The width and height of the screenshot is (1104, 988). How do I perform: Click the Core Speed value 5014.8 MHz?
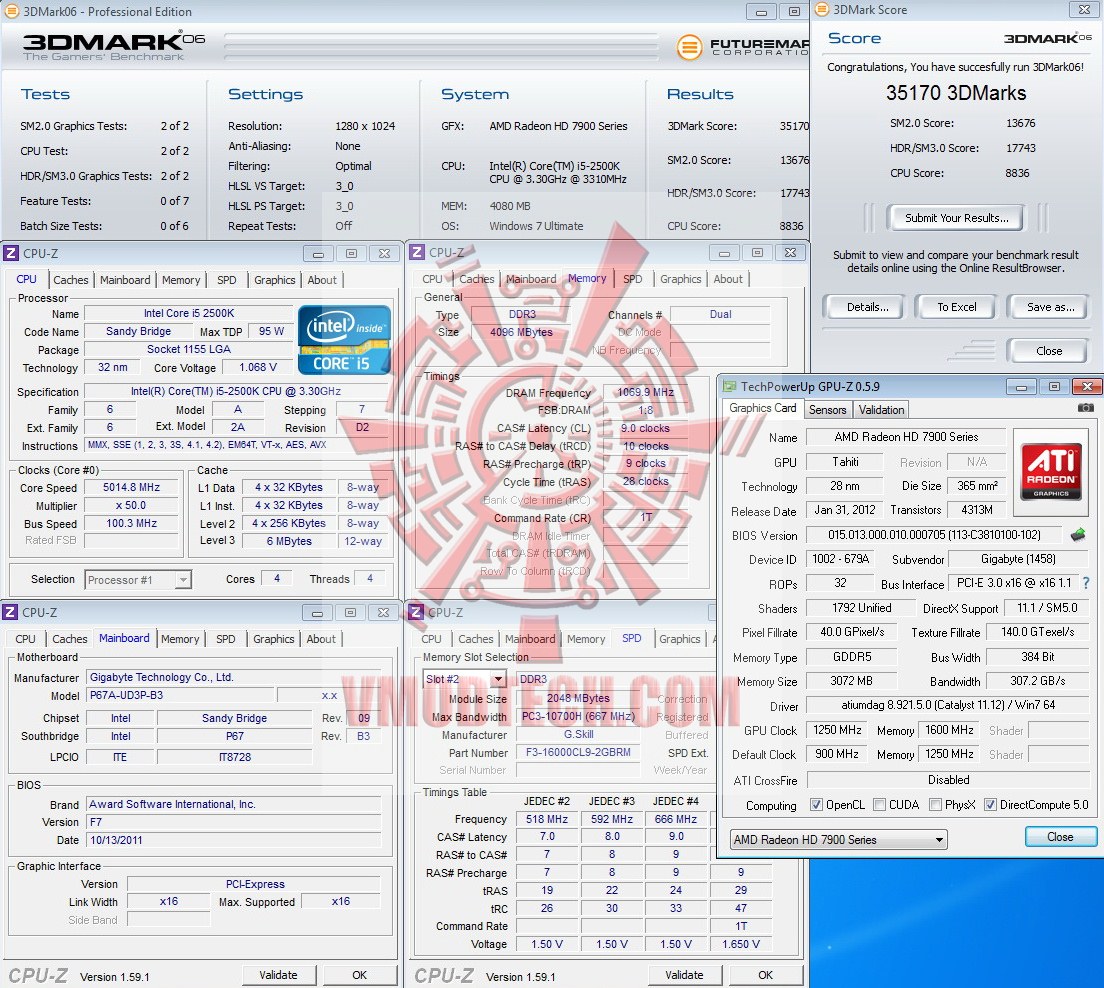(x=131, y=487)
